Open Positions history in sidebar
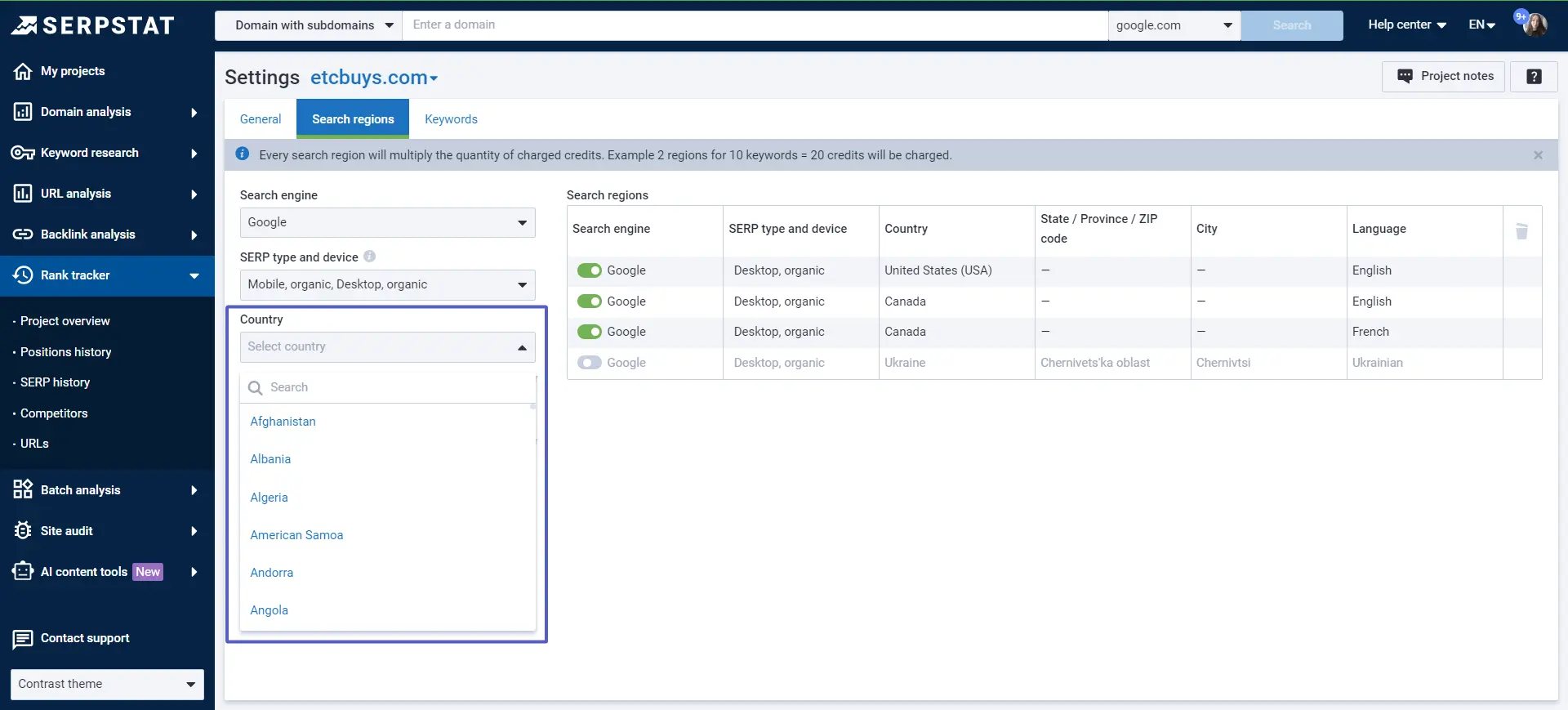Image resolution: width=1568 pixels, height=710 pixels. (x=65, y=352)
